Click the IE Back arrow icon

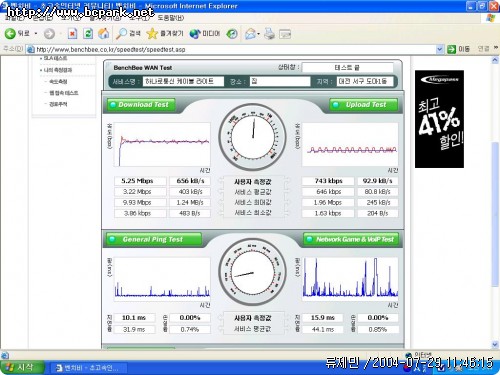[x=10, y=33]
